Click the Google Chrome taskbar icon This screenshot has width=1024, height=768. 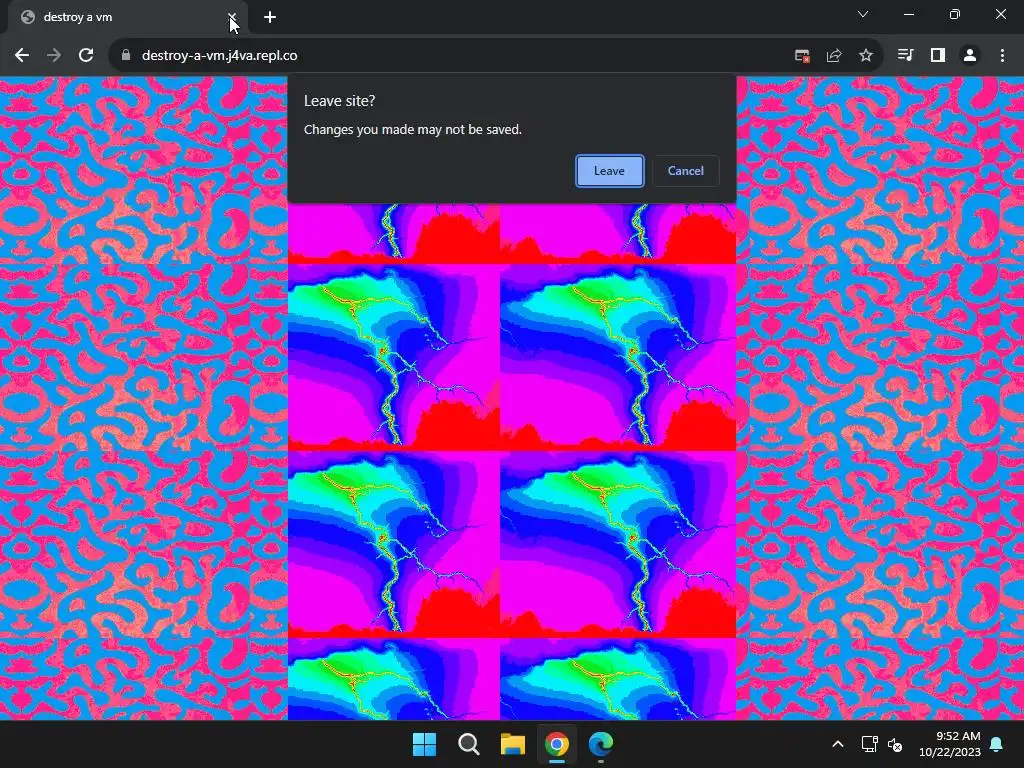coord(557,744)
